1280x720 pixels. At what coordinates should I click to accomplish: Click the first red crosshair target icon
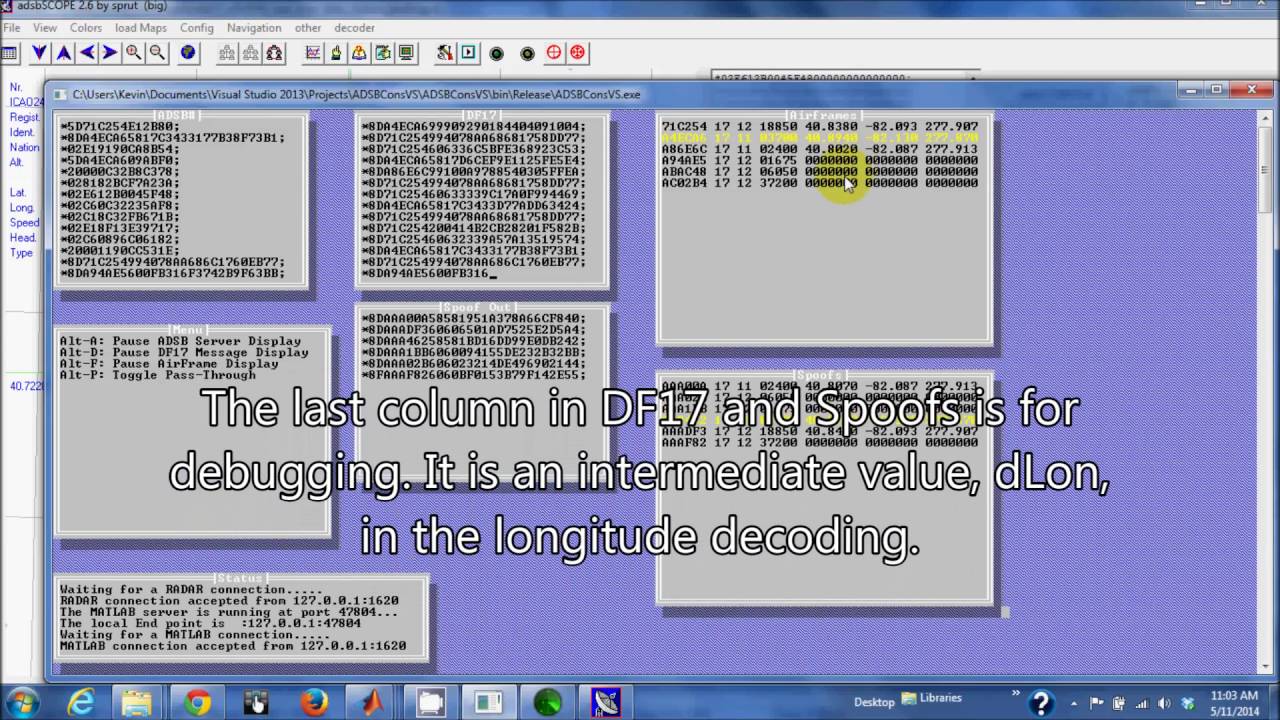pos(554,53)
